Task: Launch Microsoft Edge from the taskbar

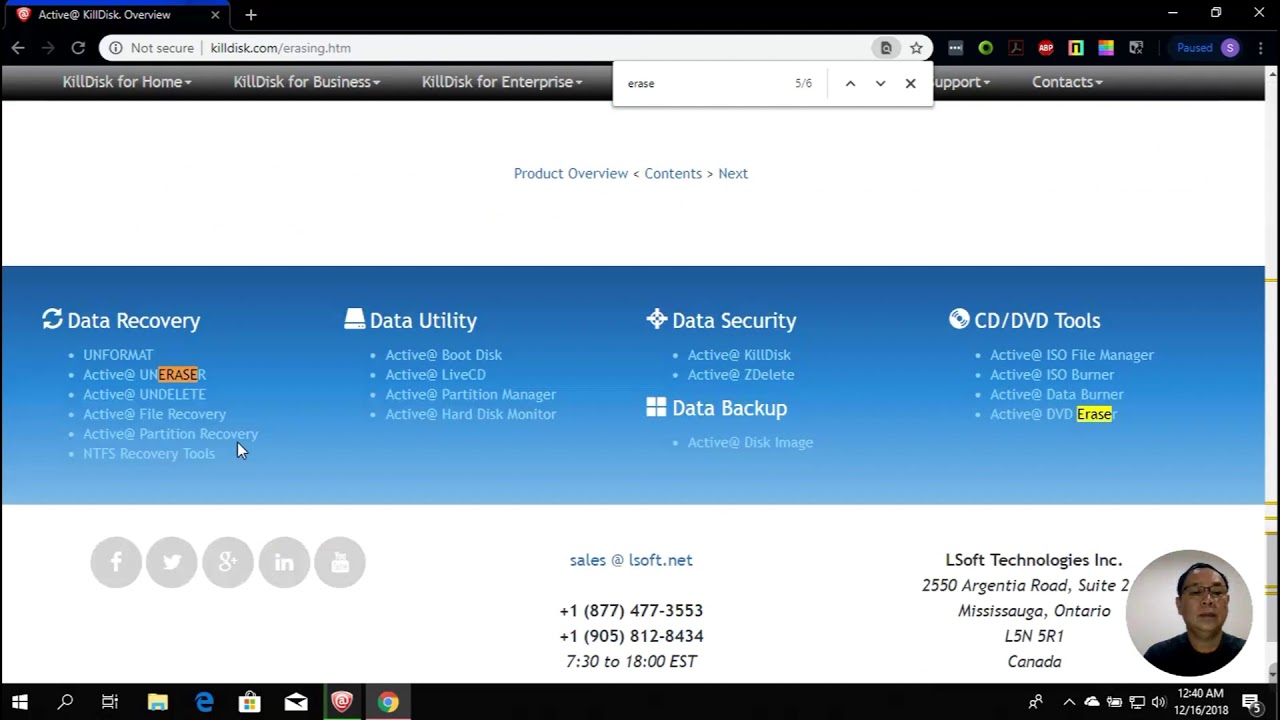Action: [204, 702]
